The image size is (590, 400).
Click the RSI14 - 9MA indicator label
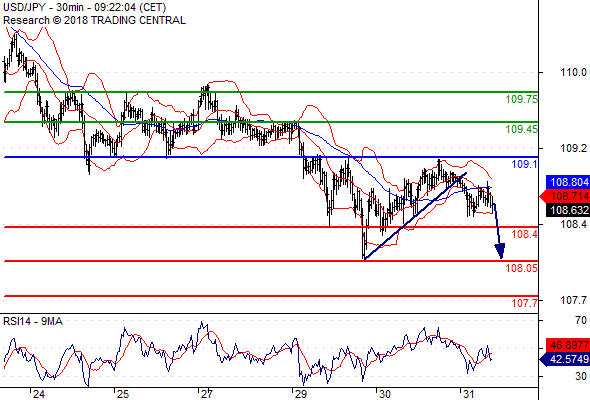pos(33,321)
